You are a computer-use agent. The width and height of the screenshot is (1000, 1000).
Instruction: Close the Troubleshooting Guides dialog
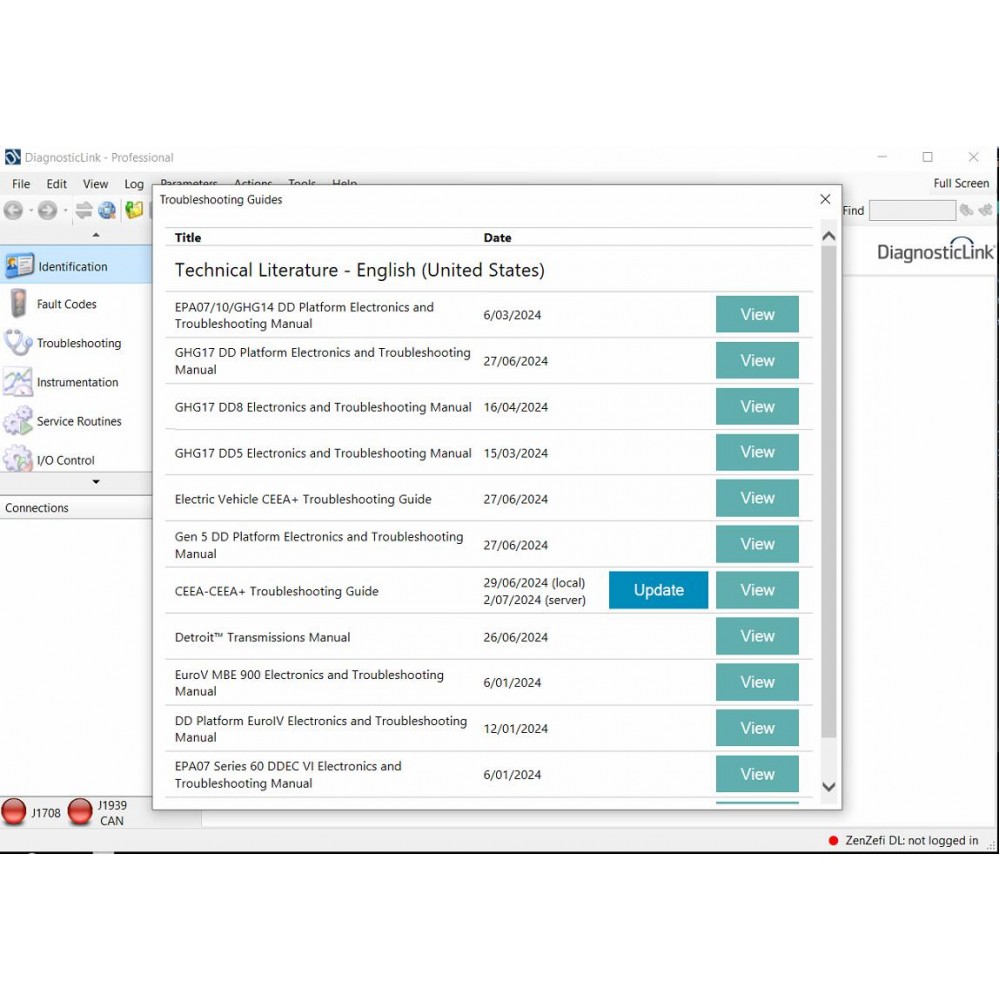pyautogui.click(x=825, y=199)
